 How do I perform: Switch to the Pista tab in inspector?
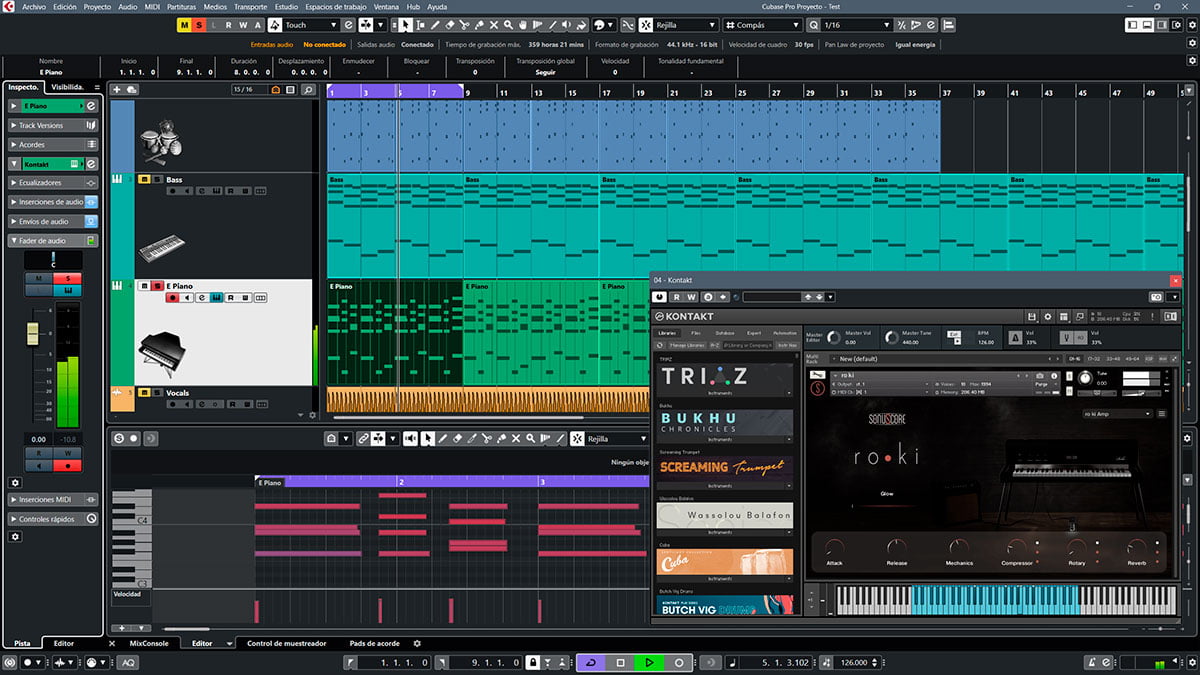tap(22, 643)
